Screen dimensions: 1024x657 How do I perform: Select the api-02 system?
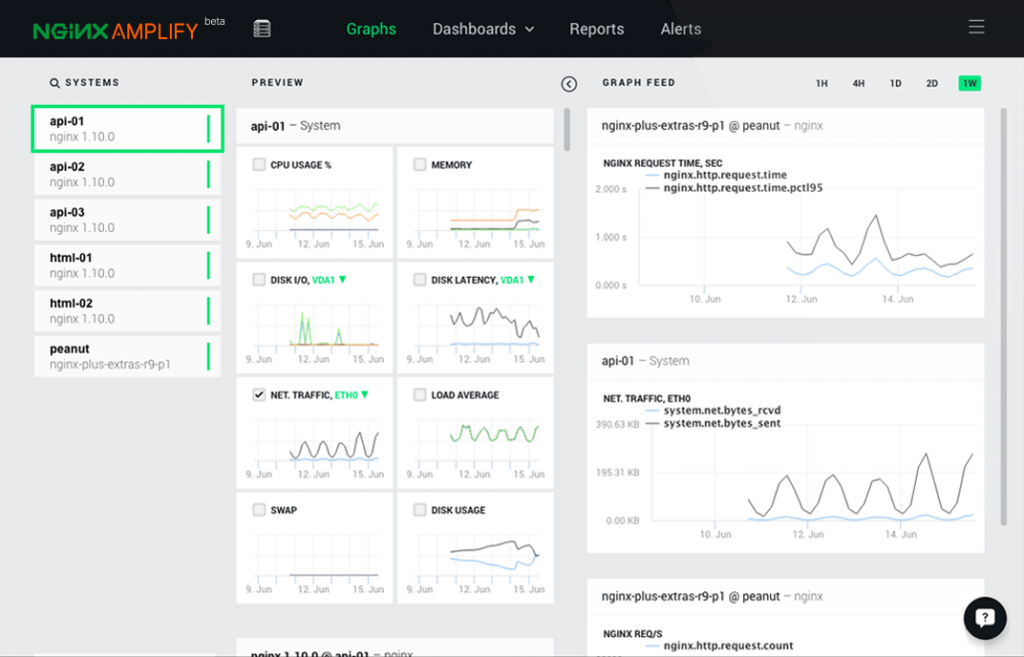(127, 174)
